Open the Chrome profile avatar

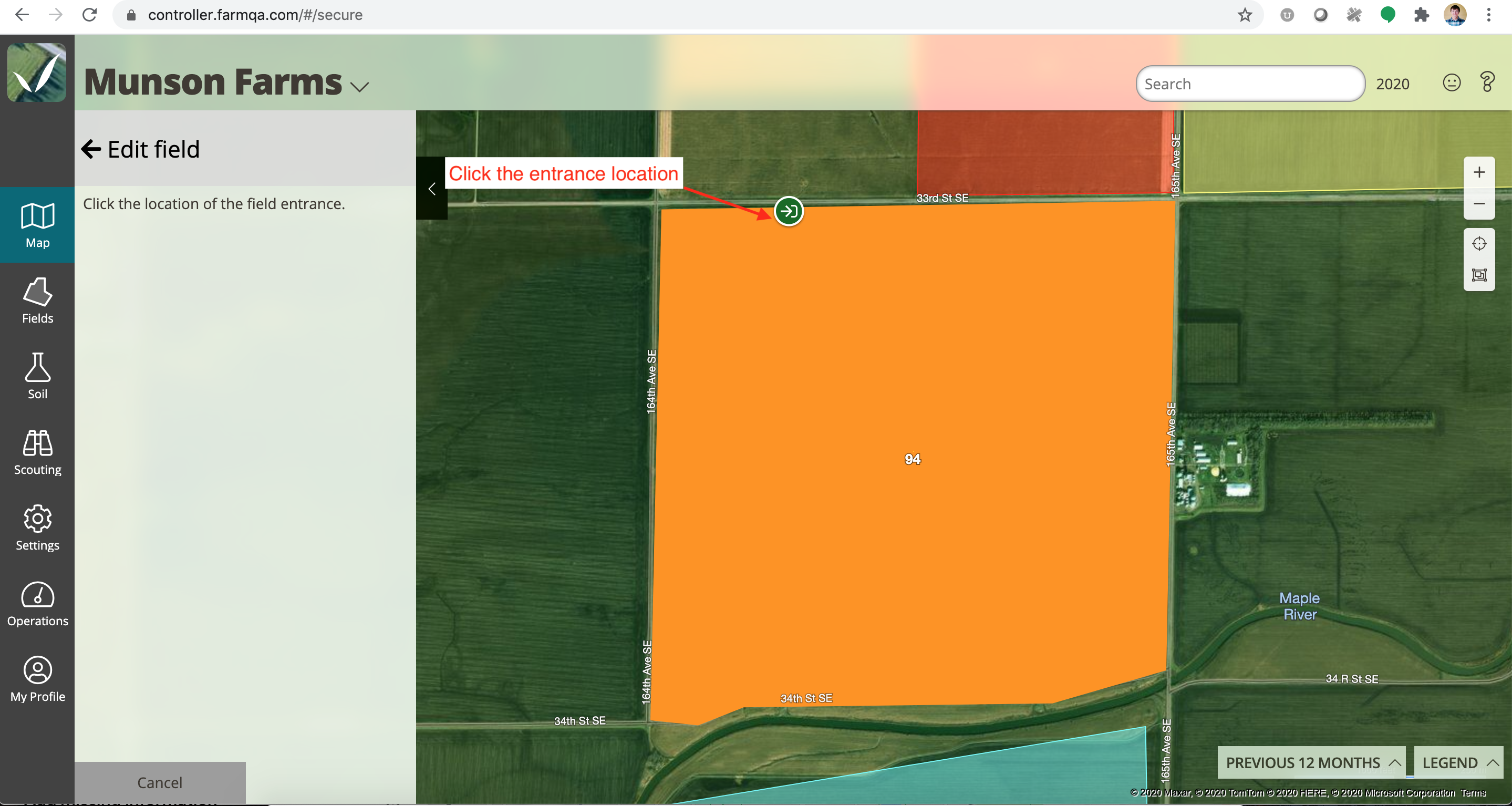[1455, 15]
